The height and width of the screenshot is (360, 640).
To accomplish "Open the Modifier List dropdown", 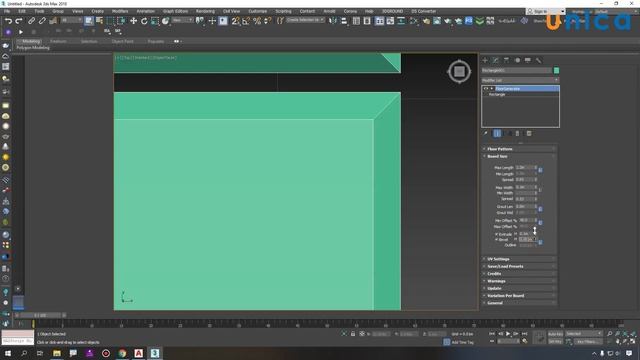I will [520, 80].
